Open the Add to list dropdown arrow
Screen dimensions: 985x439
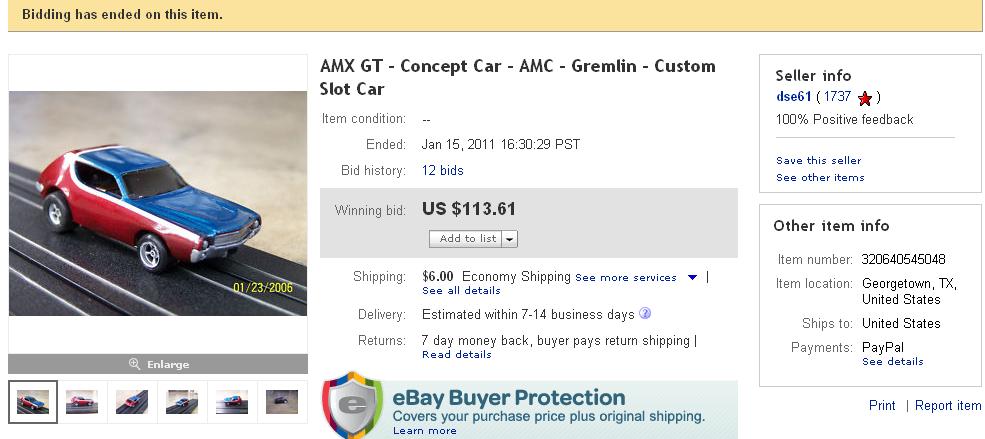pos(510,239)
